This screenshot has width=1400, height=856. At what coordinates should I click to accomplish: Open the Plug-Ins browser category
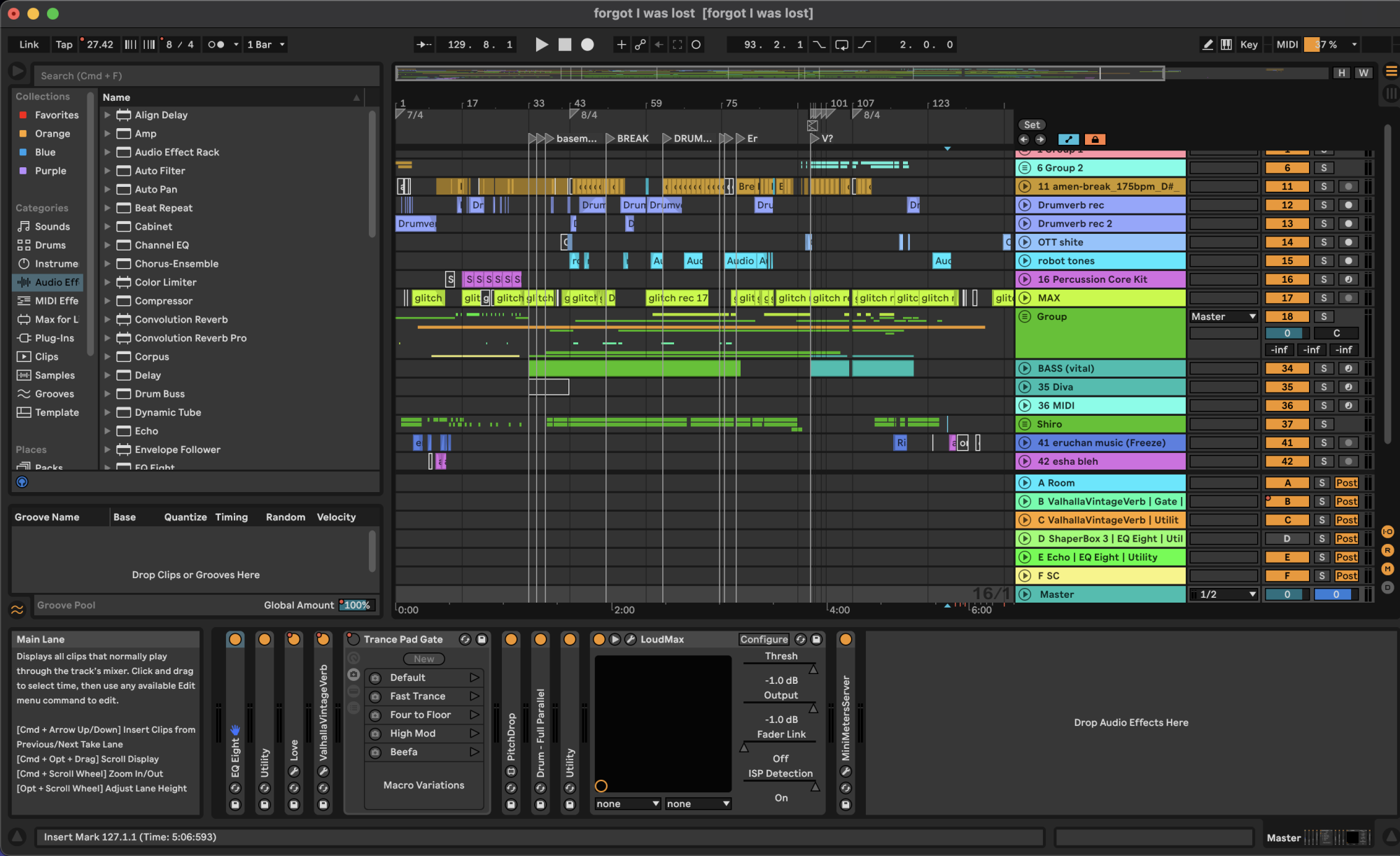pyautogui.click(x=48, y=338)
